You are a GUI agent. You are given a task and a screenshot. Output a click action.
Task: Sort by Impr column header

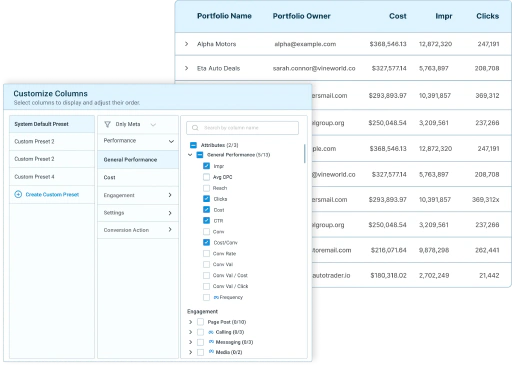444,16
